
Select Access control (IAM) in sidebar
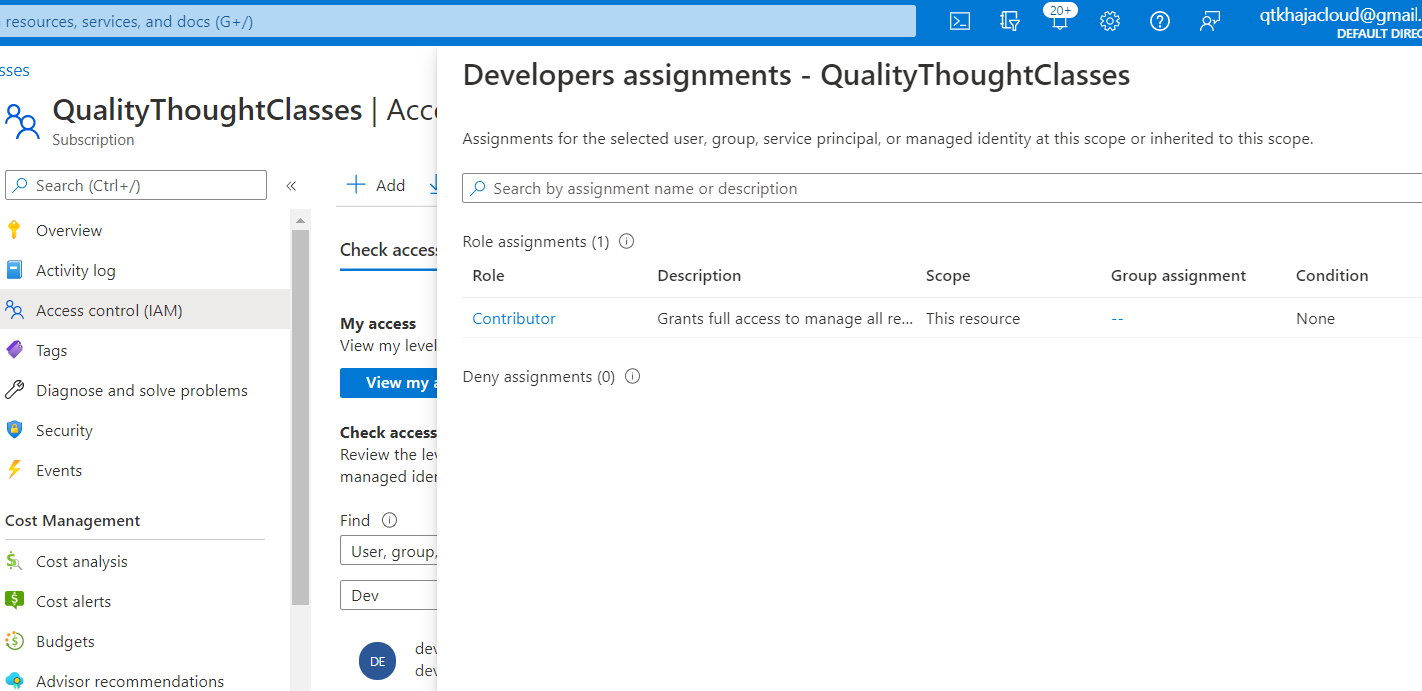coord(109,310)
